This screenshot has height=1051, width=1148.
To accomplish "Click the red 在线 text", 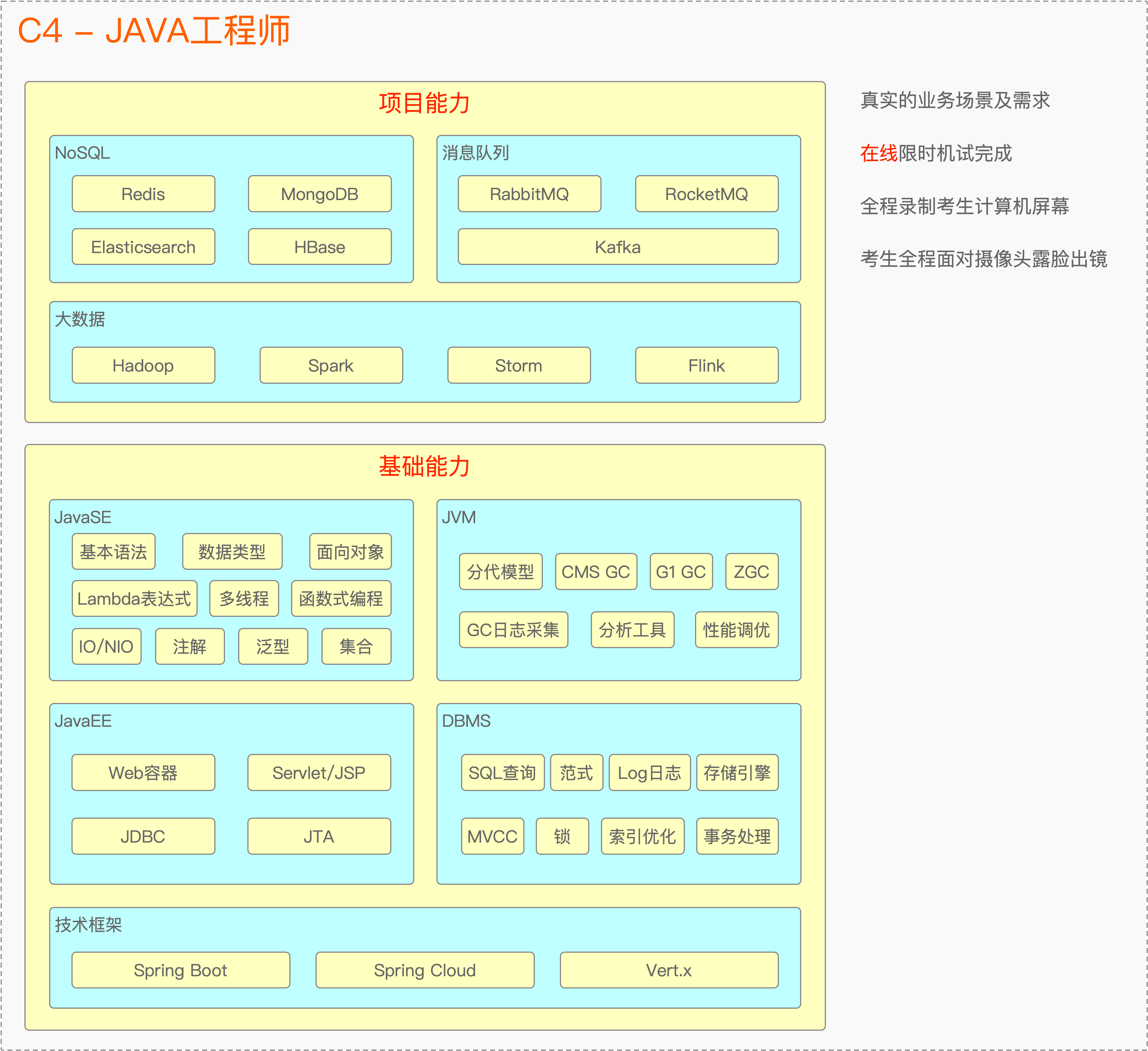I will point(879,153).
